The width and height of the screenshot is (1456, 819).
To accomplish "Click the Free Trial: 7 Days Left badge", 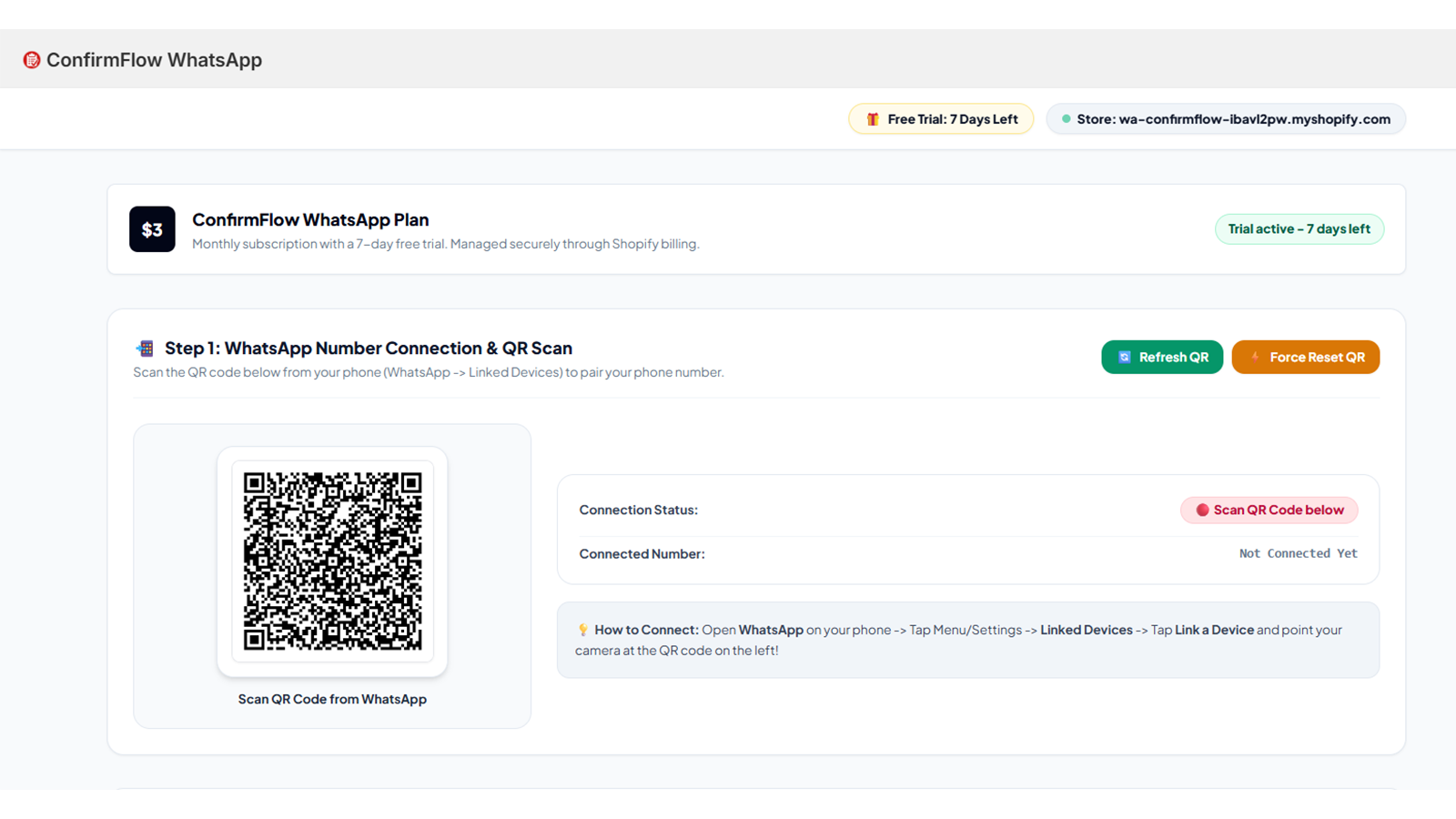I will click(x=941, y=119).
